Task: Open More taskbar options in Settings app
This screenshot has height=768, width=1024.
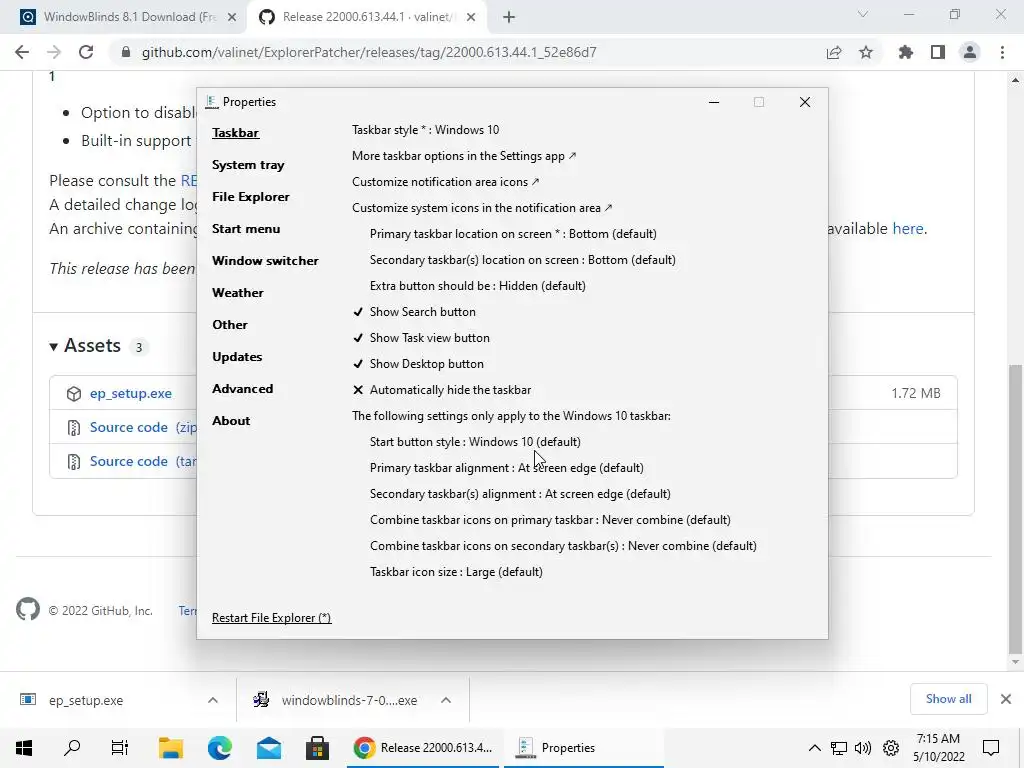Action: point(464,156)
